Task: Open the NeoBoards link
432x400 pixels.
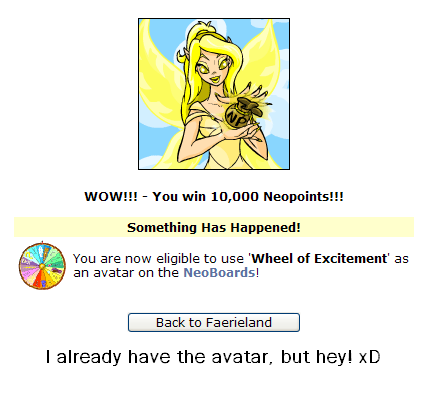Action: [x=219, y=273]
